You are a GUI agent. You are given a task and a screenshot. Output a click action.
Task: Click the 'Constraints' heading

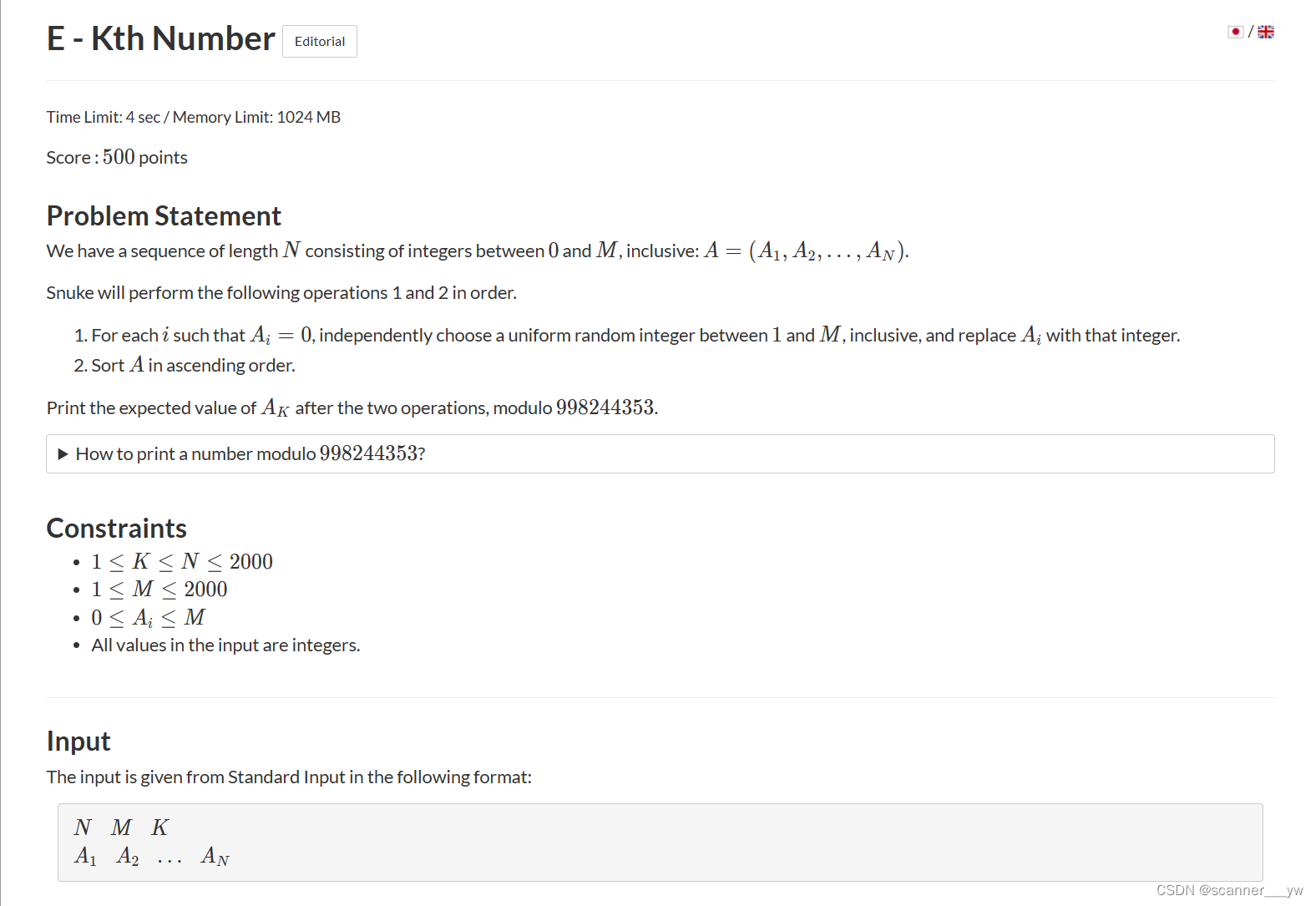117,527
